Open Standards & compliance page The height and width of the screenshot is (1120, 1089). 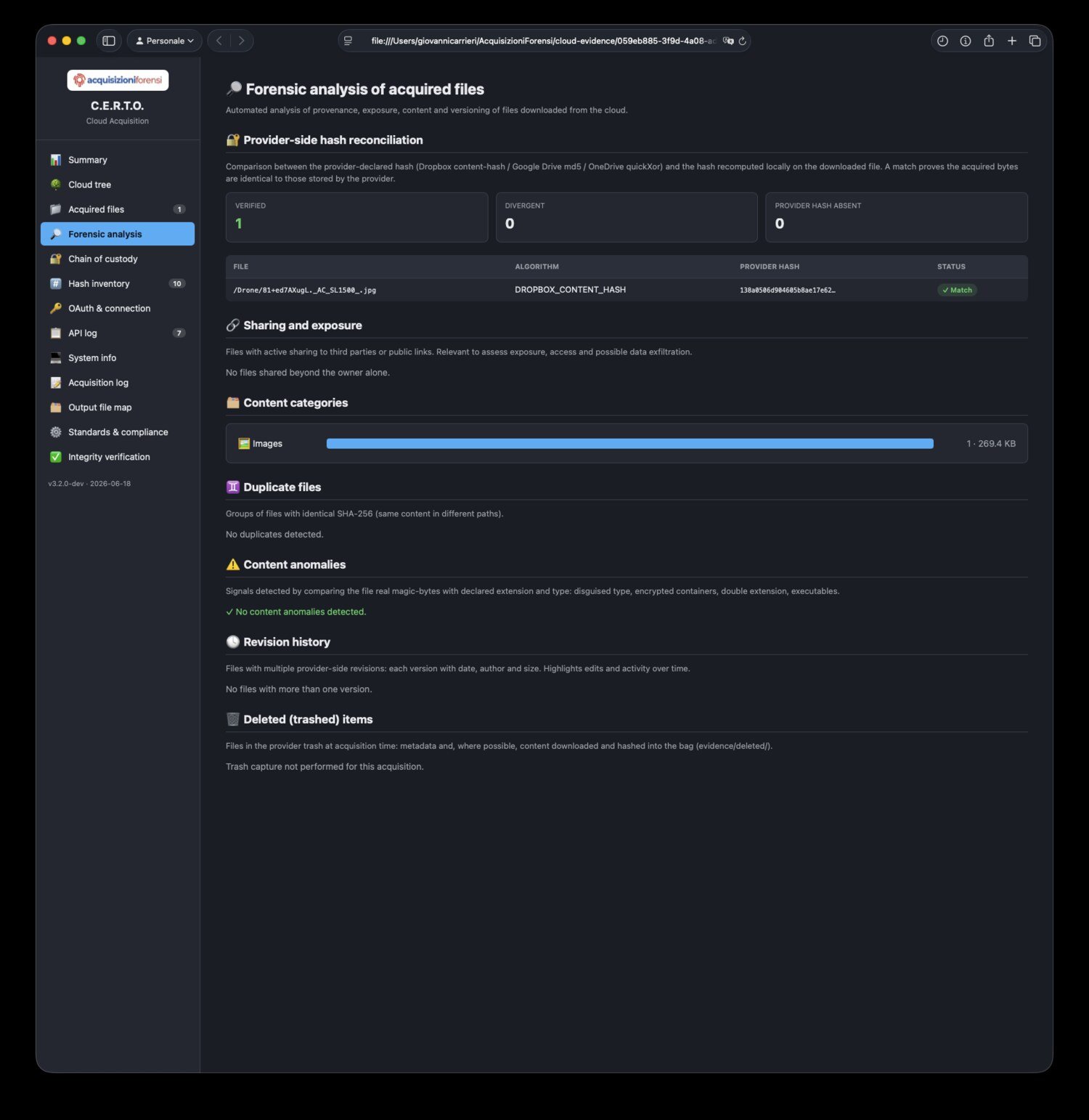click(x=118, y=432)
